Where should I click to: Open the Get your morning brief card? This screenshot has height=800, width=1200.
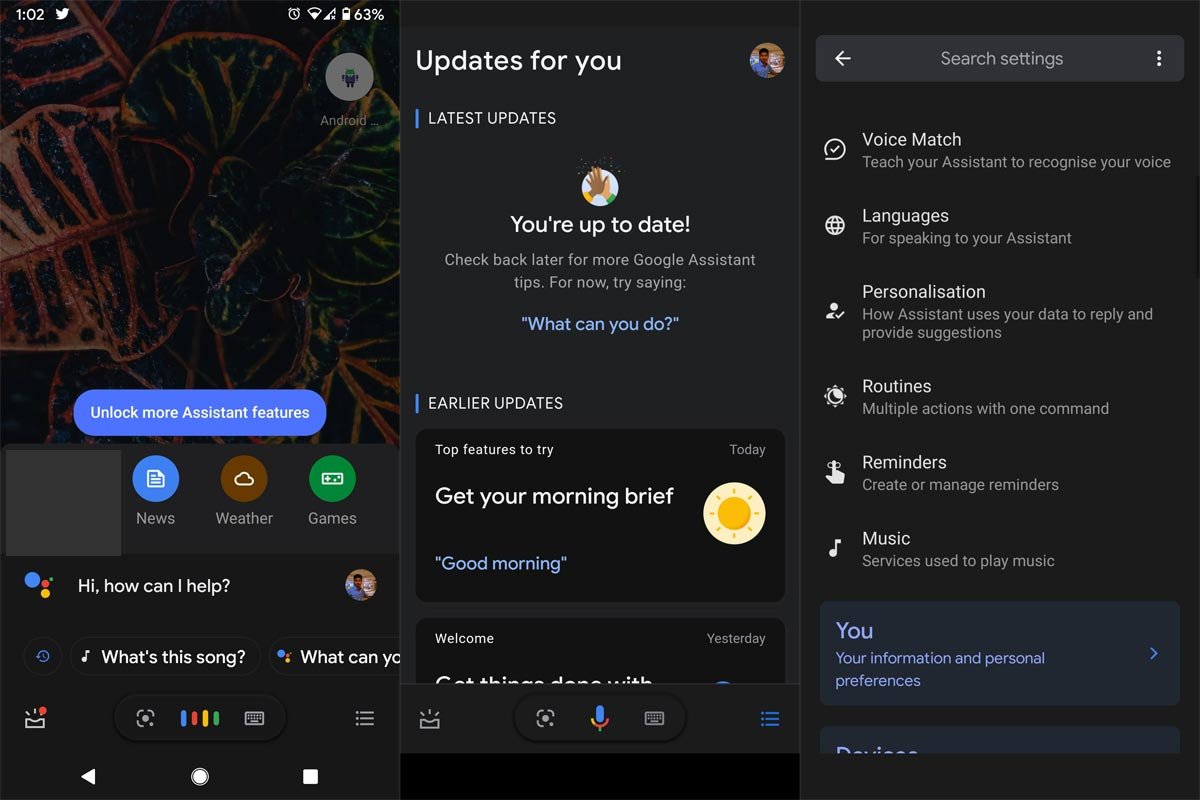(600, 516)
